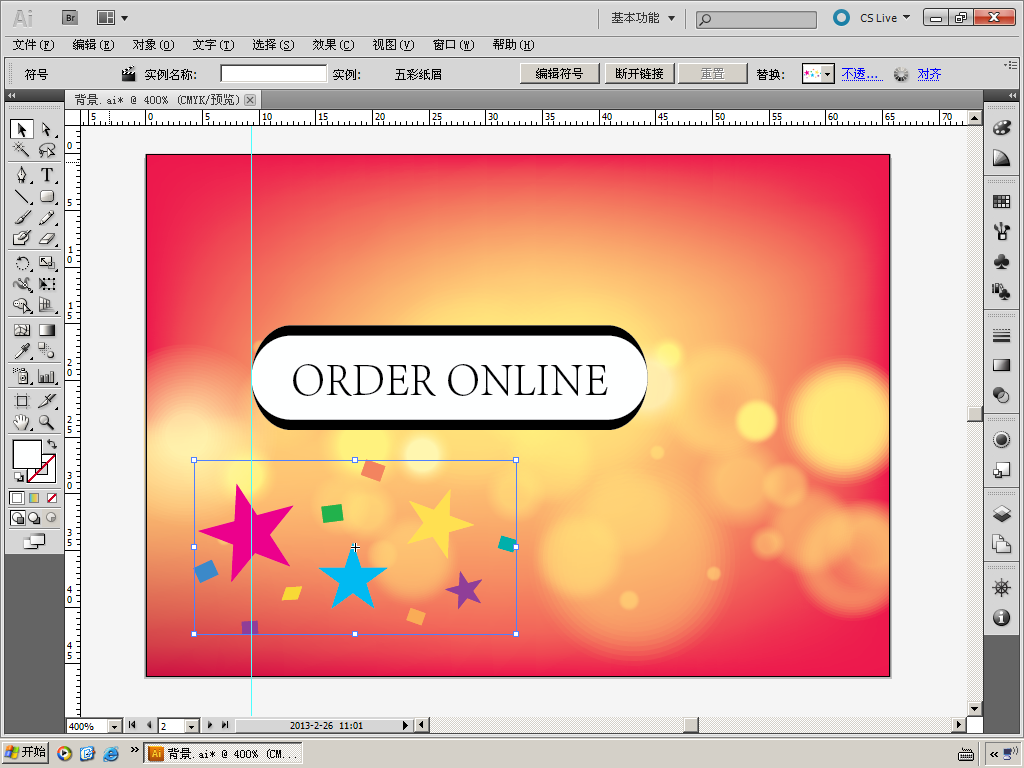The image size is (1024, 768).
Task: Select the Slice tool
Action: coord(46,400)
